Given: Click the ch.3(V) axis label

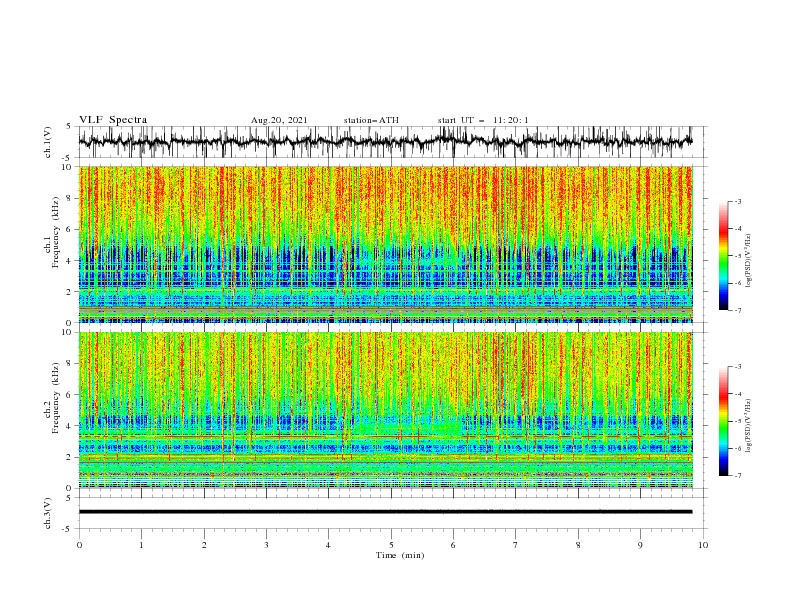Looking at the screenshot, I should [48, 513].
